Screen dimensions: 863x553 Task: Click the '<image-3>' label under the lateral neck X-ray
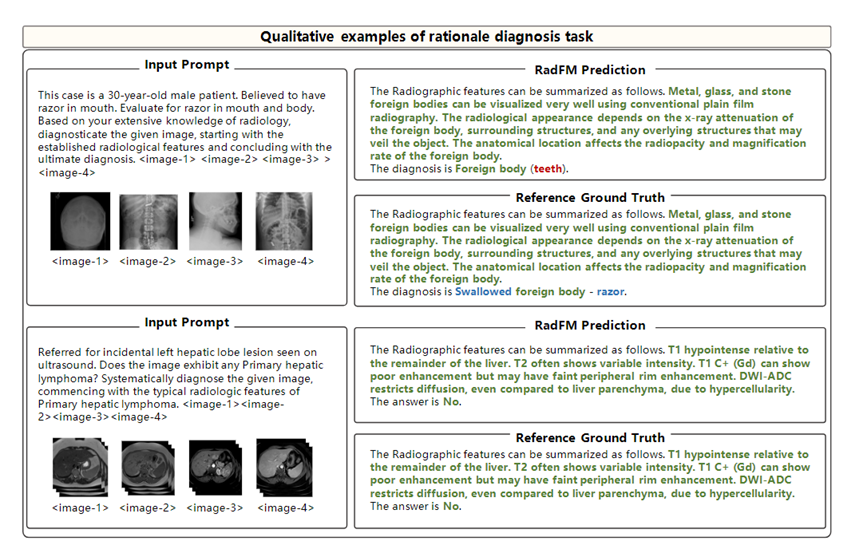(215, 261)
